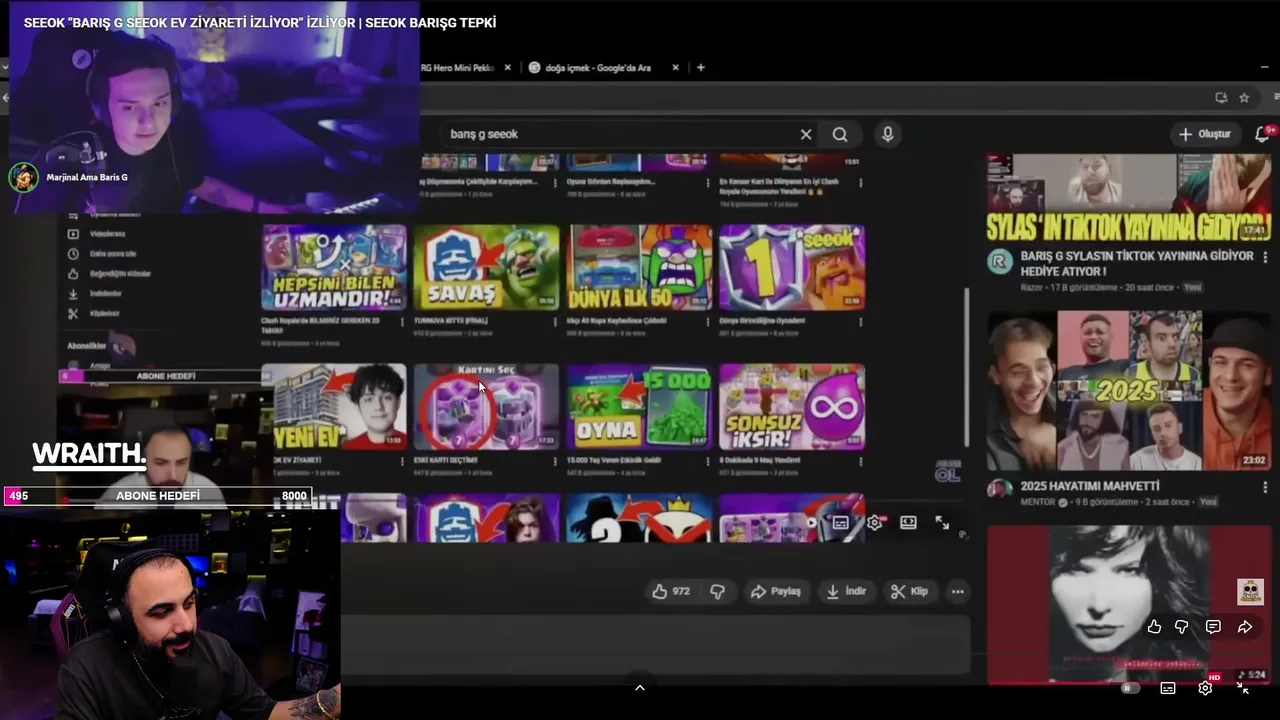Screen dimensions: 1280x720
Task: Toggle captions on the inner player
Action: (x=841, y=522)
